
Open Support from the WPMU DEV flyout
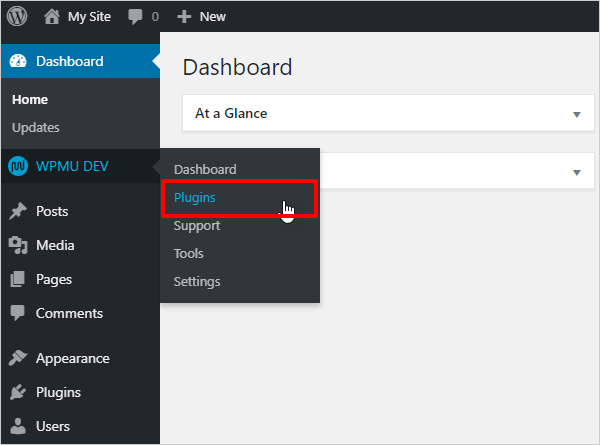(x=197, y=226)
